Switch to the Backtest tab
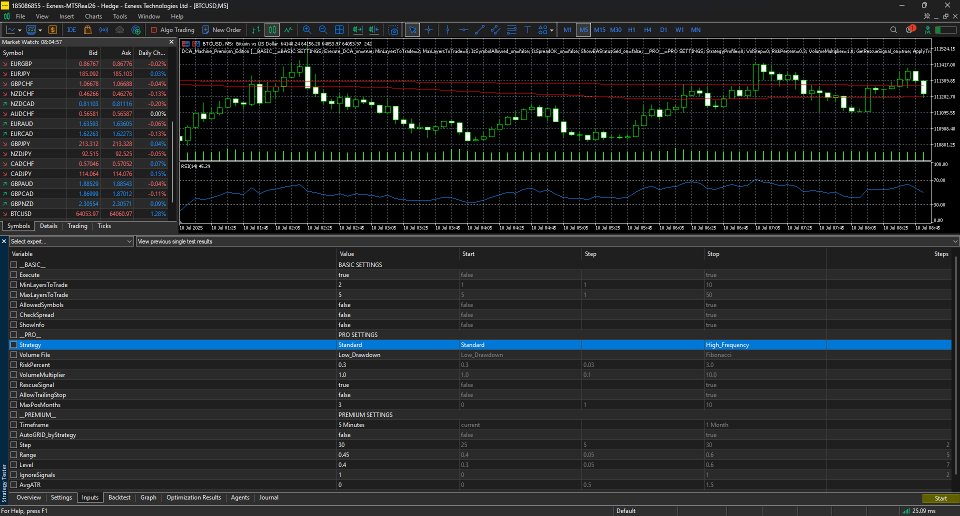 119,498
